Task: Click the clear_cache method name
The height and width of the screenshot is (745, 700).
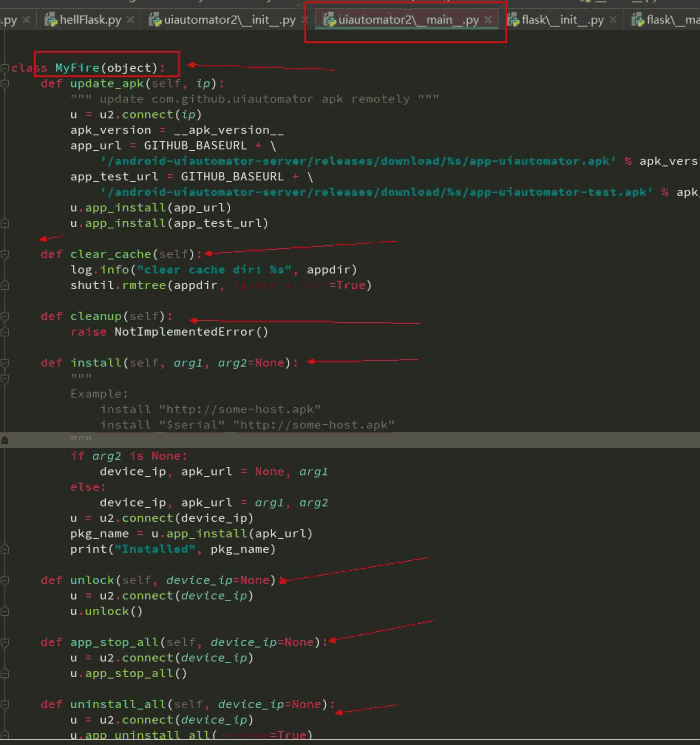Action: point(110,254)
